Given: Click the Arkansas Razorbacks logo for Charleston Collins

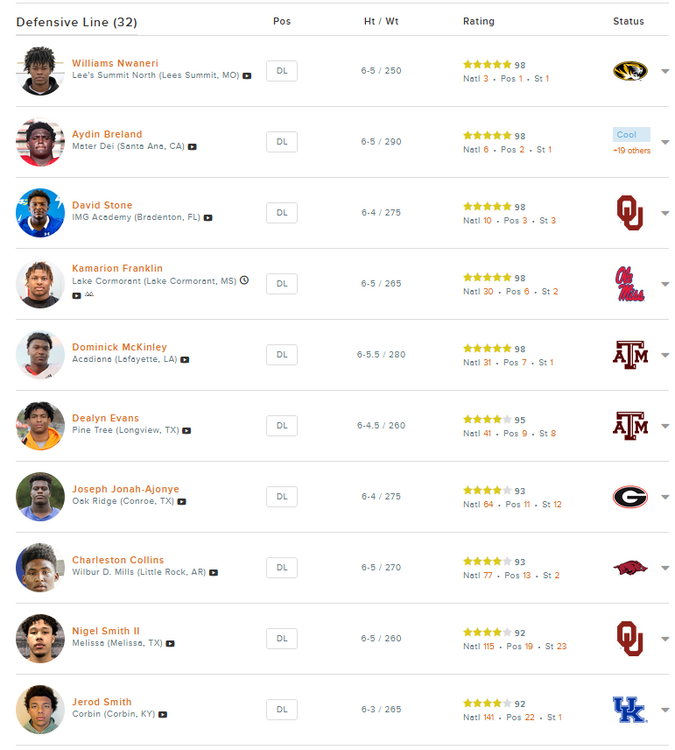Looking at the screenshot, I should (x=630, y=568).
